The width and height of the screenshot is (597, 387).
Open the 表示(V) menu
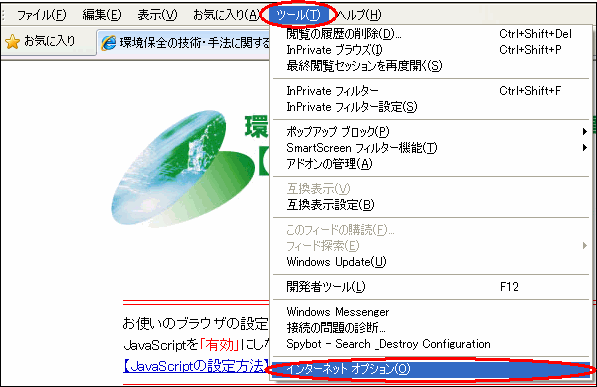click(x=157, y=15)
